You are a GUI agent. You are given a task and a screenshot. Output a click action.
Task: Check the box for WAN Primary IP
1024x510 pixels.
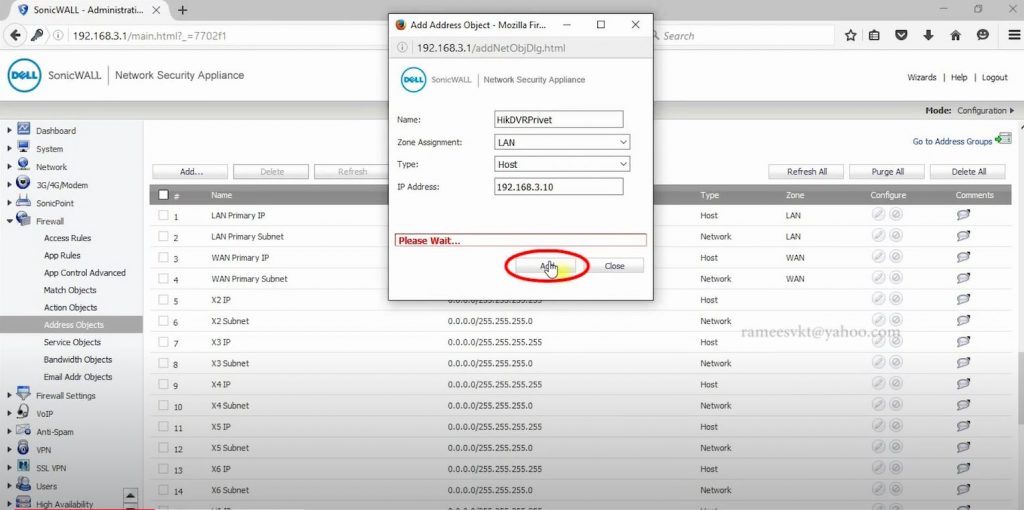[163, 257]
